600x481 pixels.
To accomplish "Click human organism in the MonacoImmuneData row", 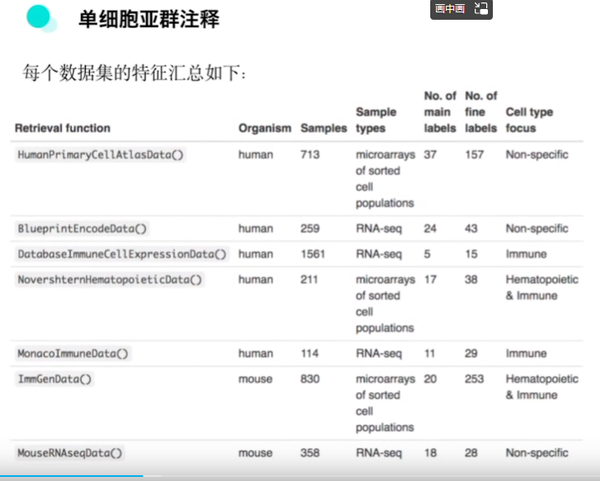I will click(x=256, y=353).
